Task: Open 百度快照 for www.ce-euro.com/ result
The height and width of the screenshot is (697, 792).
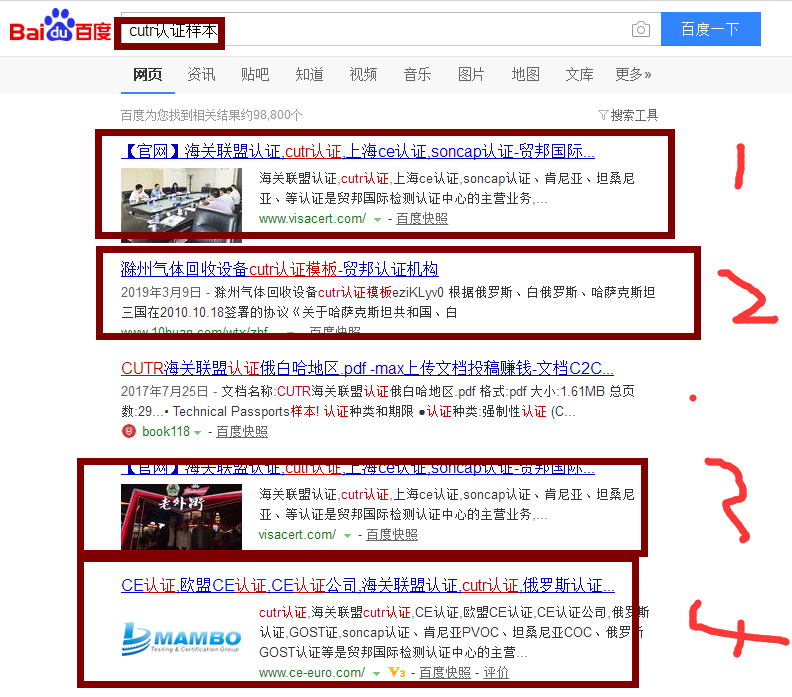Action: [x=445, y=673]
